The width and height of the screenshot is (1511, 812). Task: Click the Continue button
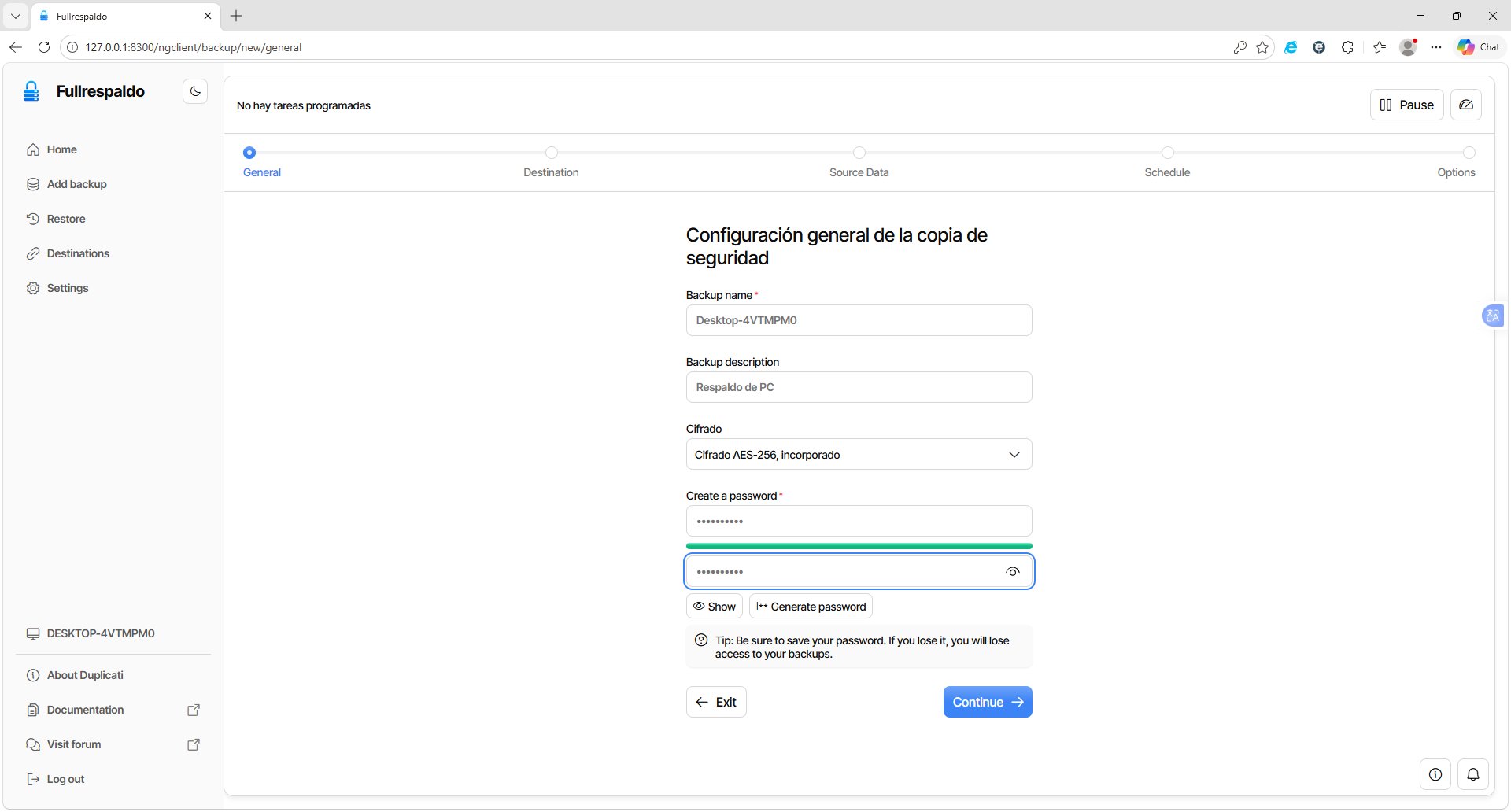pos(988,702)
